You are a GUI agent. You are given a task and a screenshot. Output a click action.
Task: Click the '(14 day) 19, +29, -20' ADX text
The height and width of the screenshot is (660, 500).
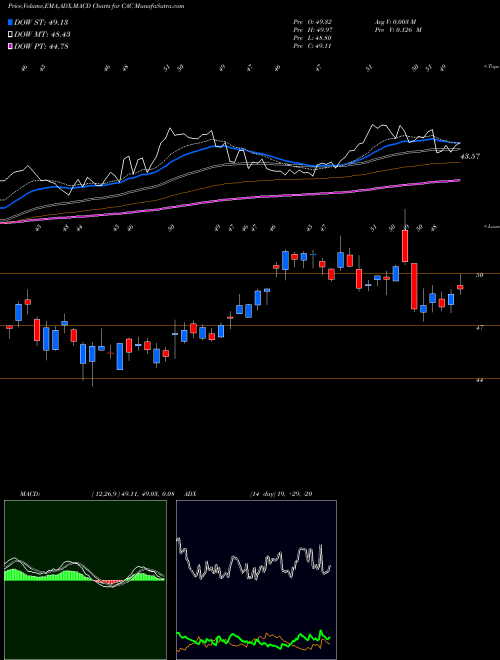click(x=281, y=494)
